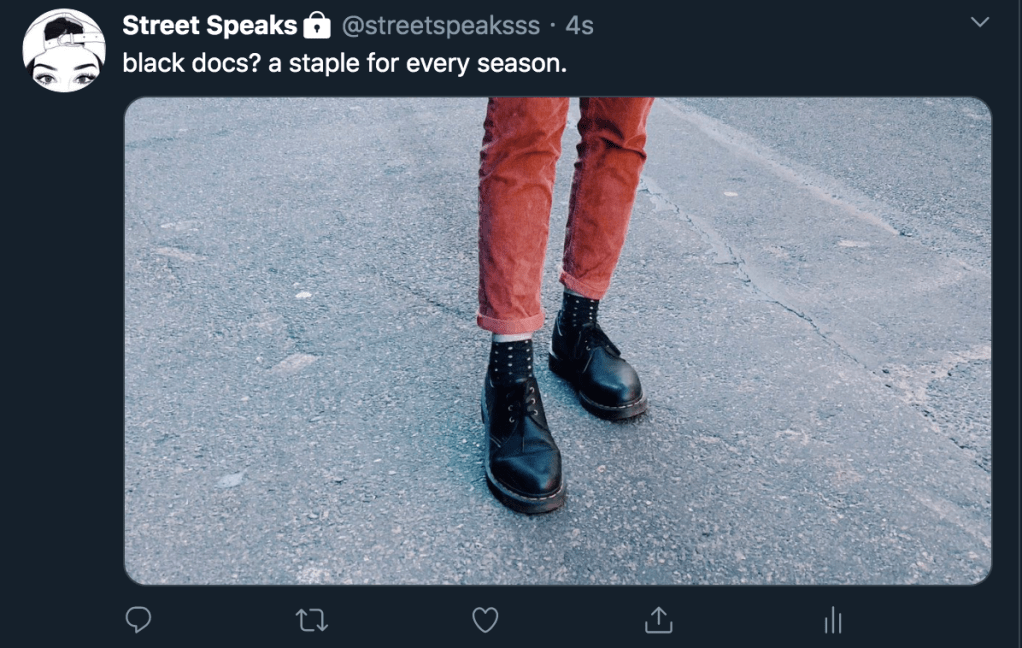Click the polka dot sock in photo

point(511,360)
